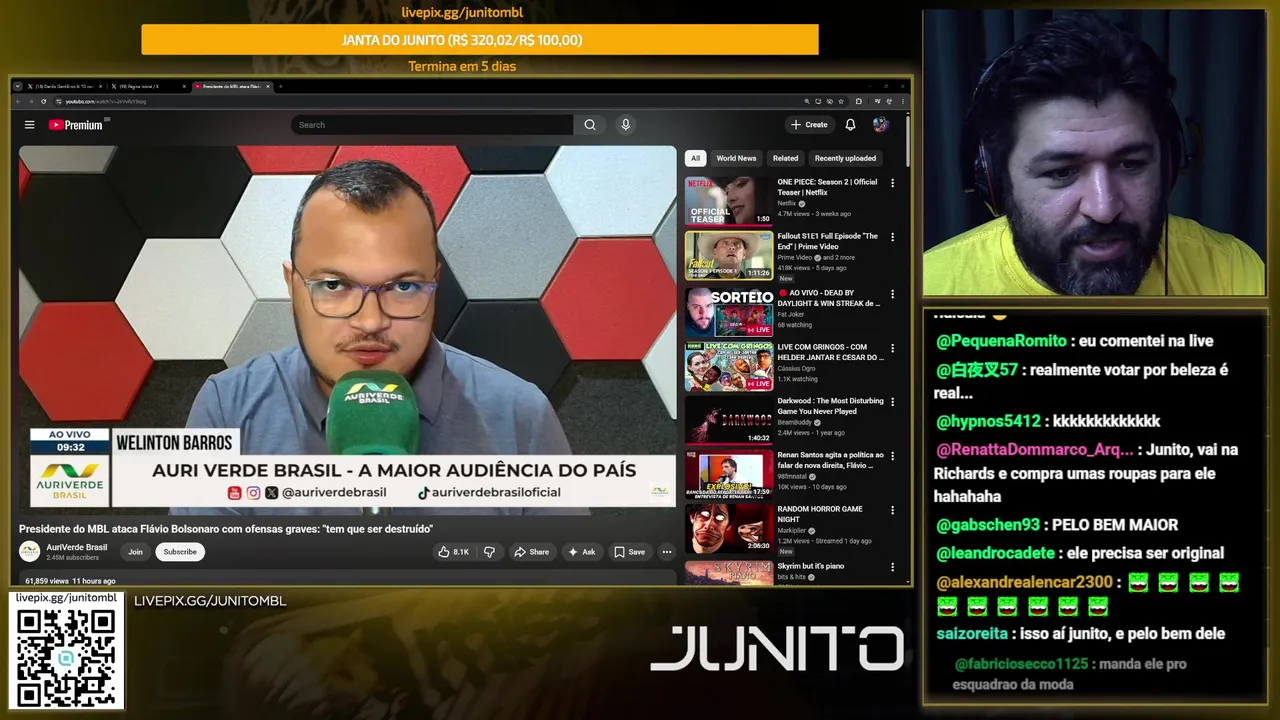Open Darkwood Most Disturbing Game thumbnail
This screenshot has width=1280, height=720.
click(x=729, y=420)
